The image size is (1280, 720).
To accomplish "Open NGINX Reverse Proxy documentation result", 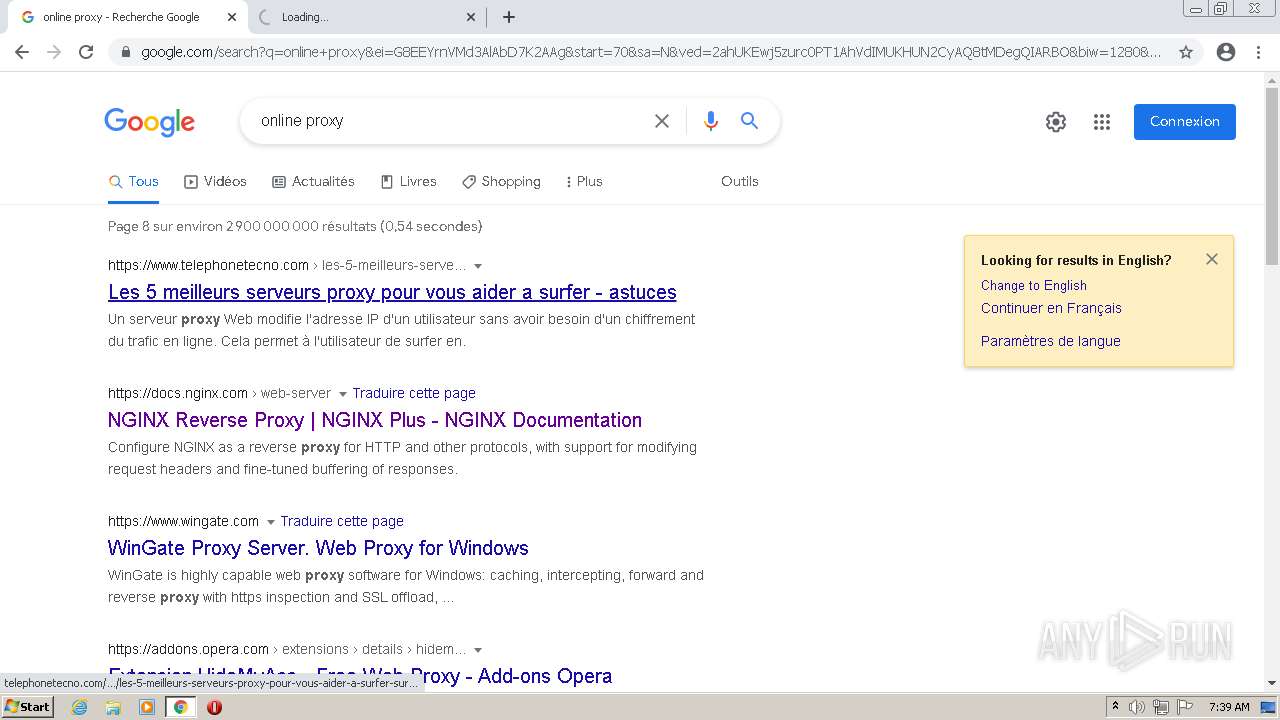I will [x=375, y=420].
